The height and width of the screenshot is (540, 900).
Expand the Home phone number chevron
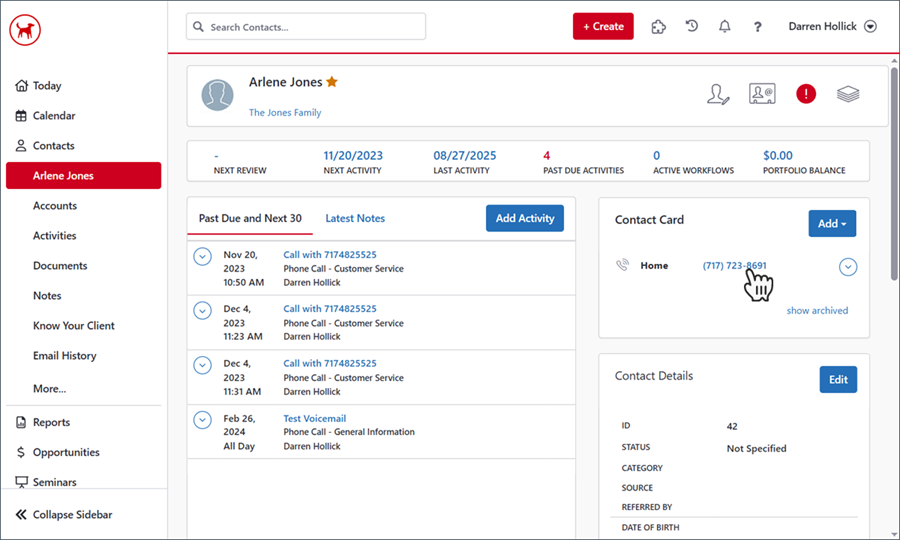tap(848, 266)
